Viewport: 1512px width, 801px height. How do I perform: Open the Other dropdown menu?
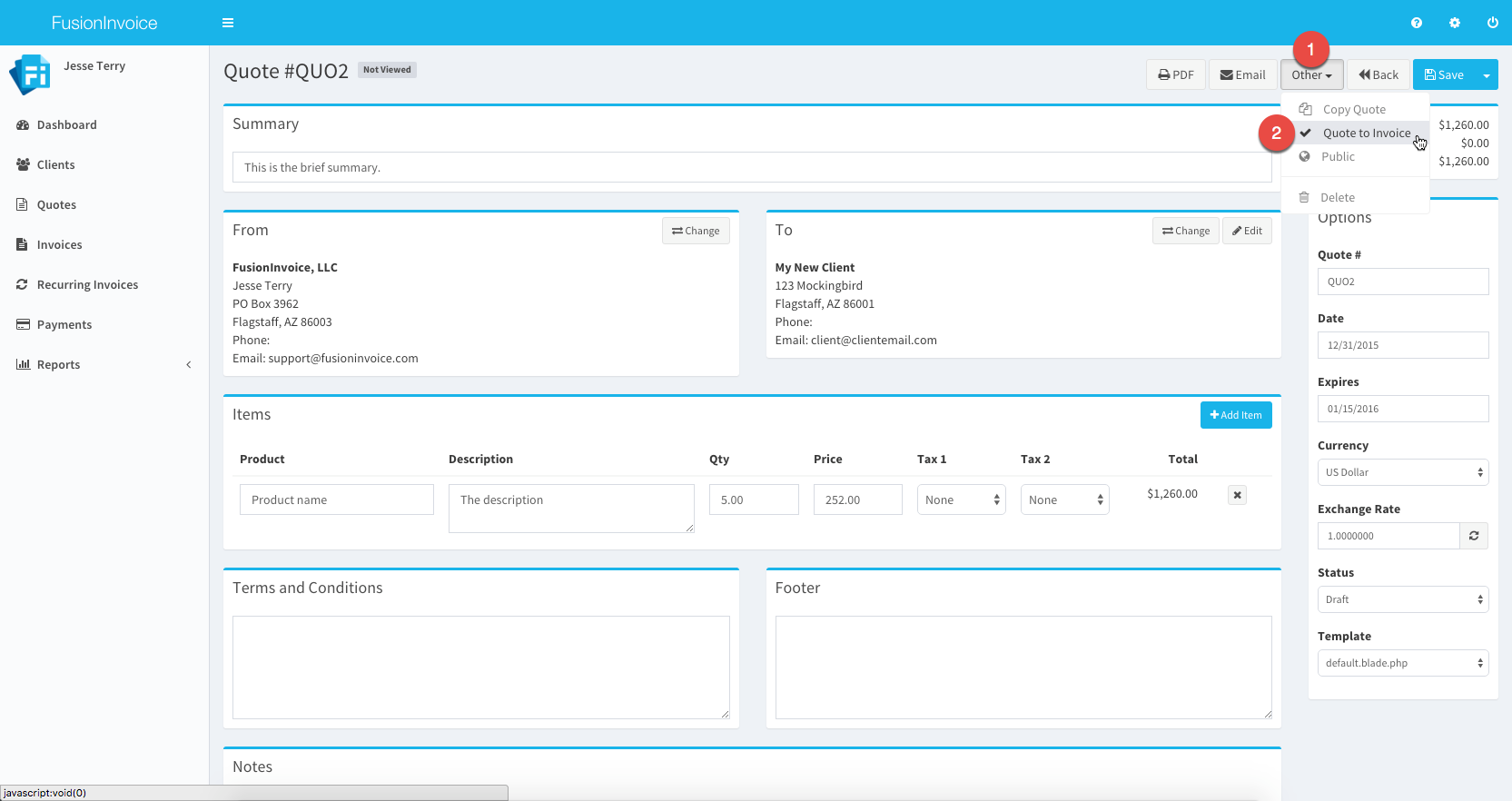[1311, 74]
